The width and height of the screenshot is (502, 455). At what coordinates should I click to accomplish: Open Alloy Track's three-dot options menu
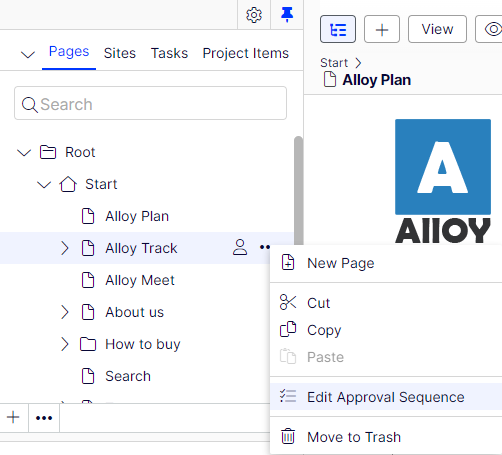[x=265, y=247]
